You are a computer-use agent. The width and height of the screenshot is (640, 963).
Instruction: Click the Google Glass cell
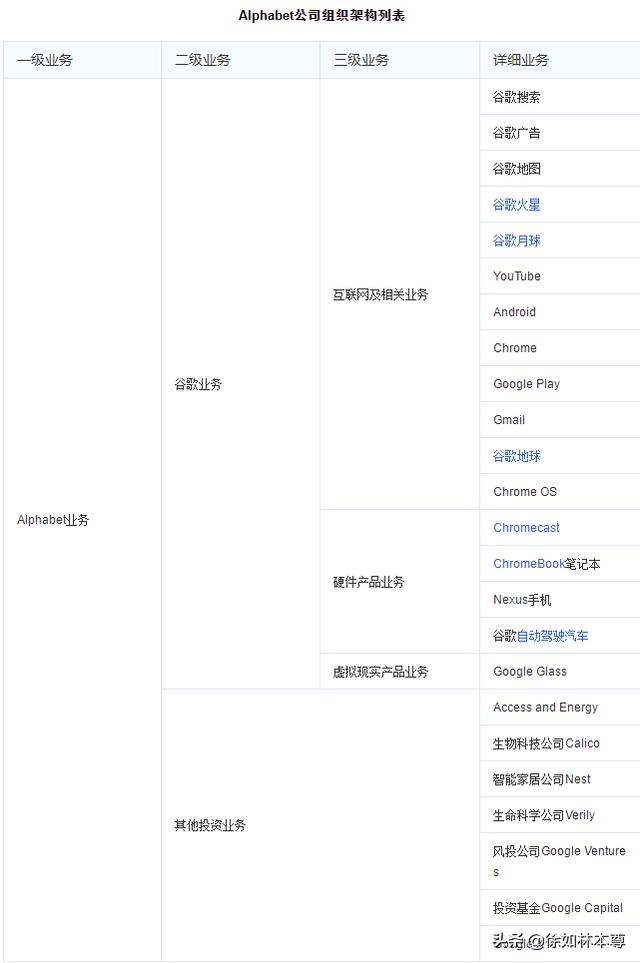click(x=560, y=671)
